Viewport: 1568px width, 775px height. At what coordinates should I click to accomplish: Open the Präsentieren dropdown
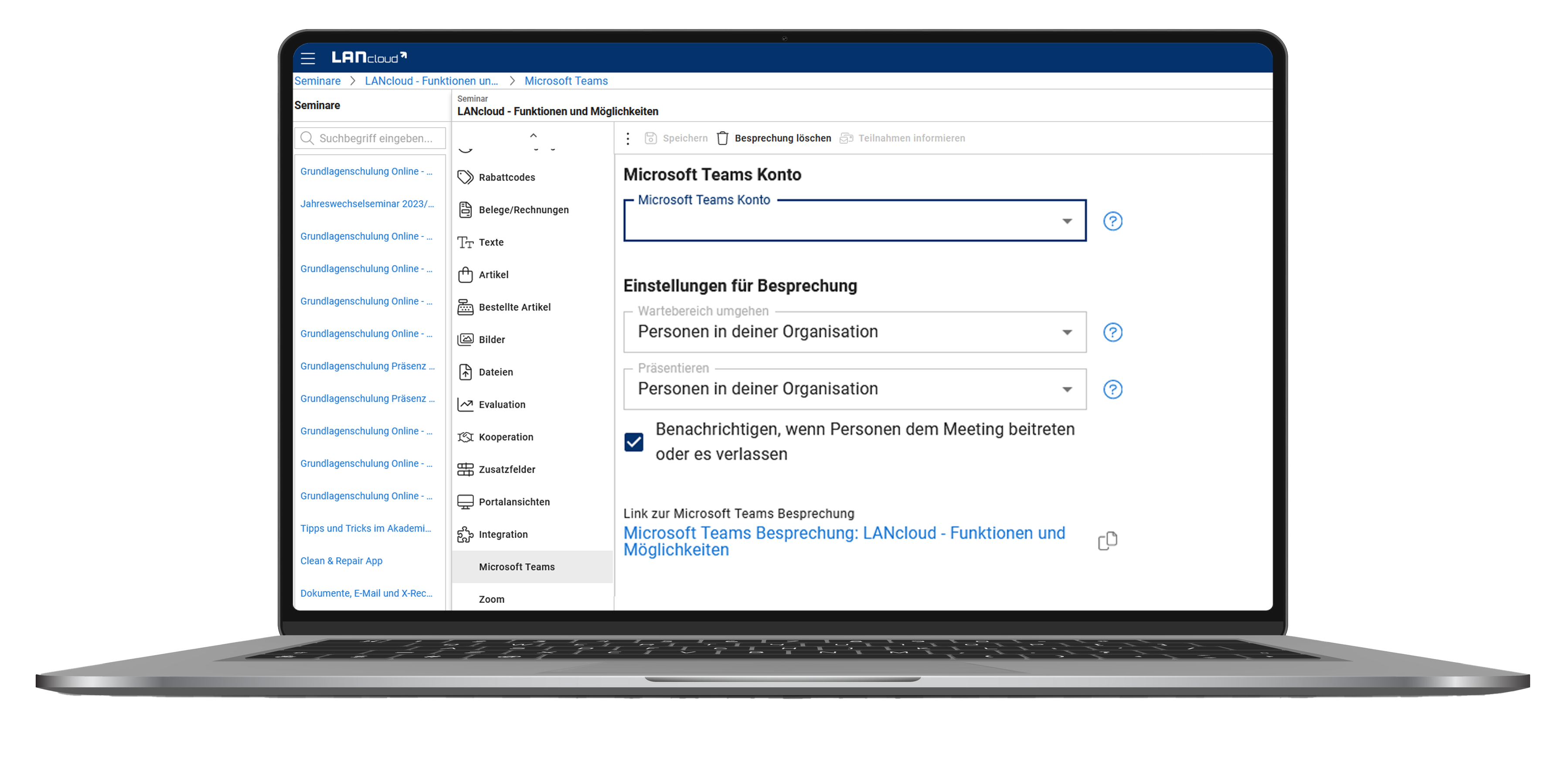coord(854,389)
